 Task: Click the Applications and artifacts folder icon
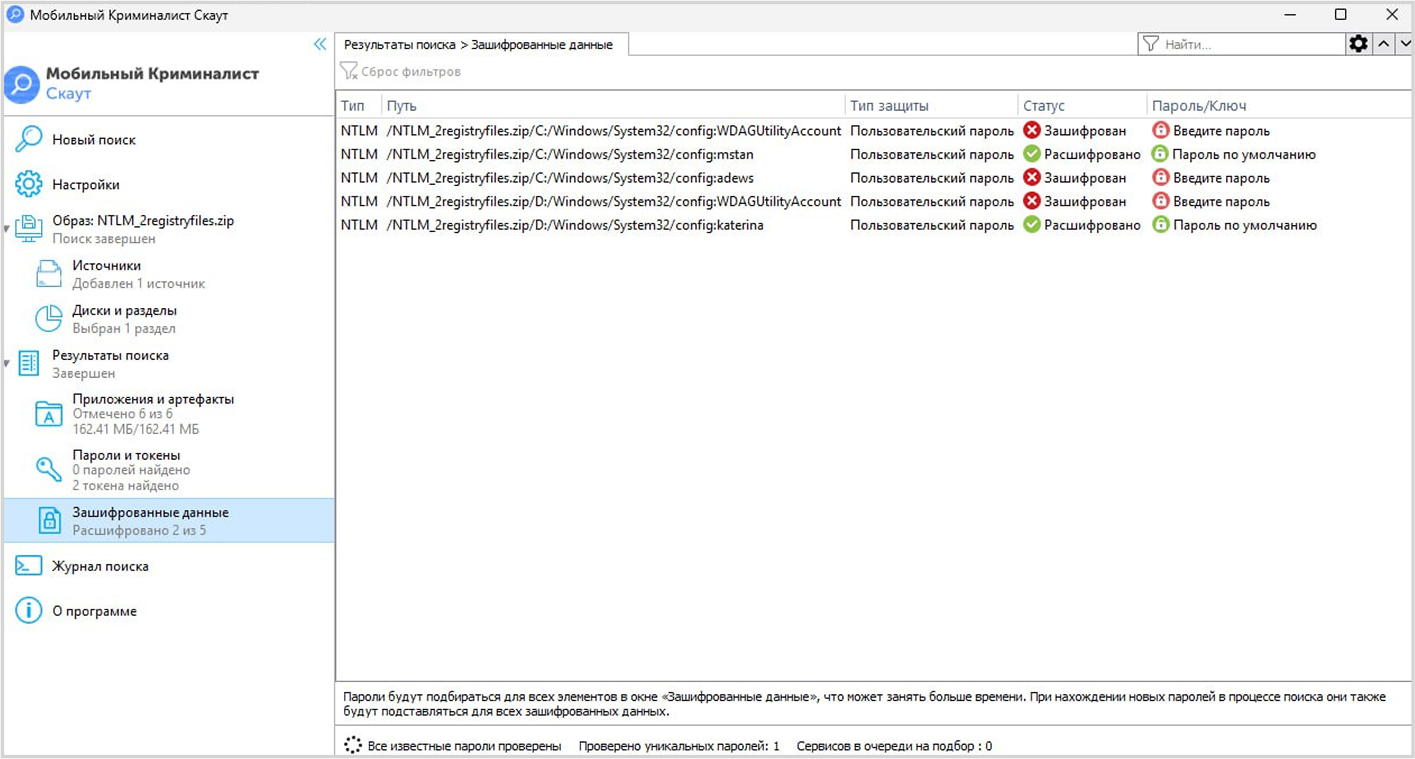[49, 414]
